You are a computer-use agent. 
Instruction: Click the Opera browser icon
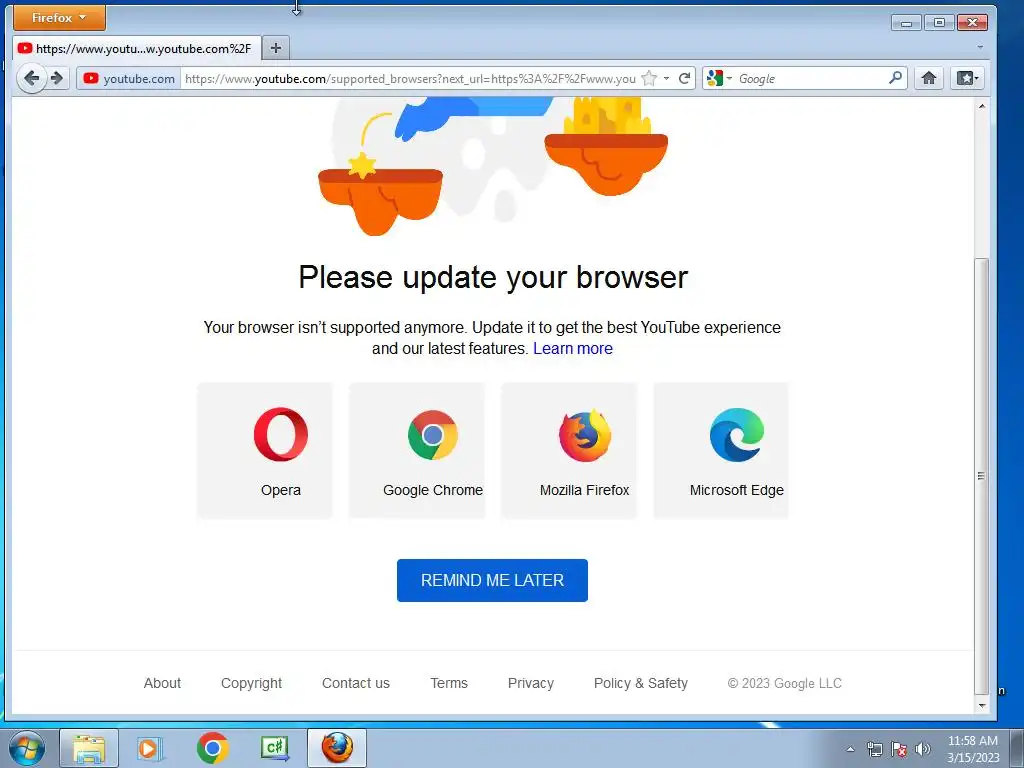(x=281, y=434)
